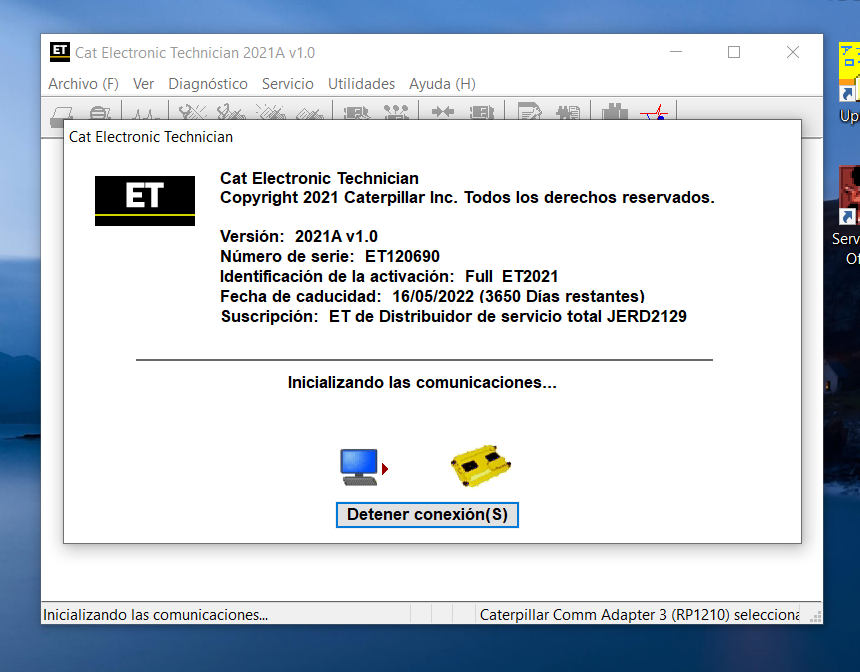The height and width of the screenshot is (672, 860).
Task: Select the yellow desktop shortcut labeled Up
Action: [x=849, y=82]
